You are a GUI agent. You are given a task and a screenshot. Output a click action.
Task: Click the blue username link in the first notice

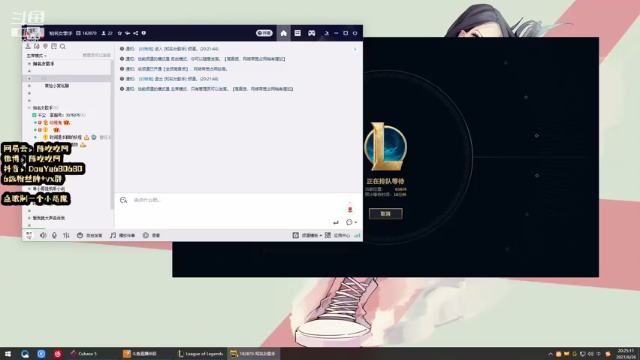[x=146, y=49]
